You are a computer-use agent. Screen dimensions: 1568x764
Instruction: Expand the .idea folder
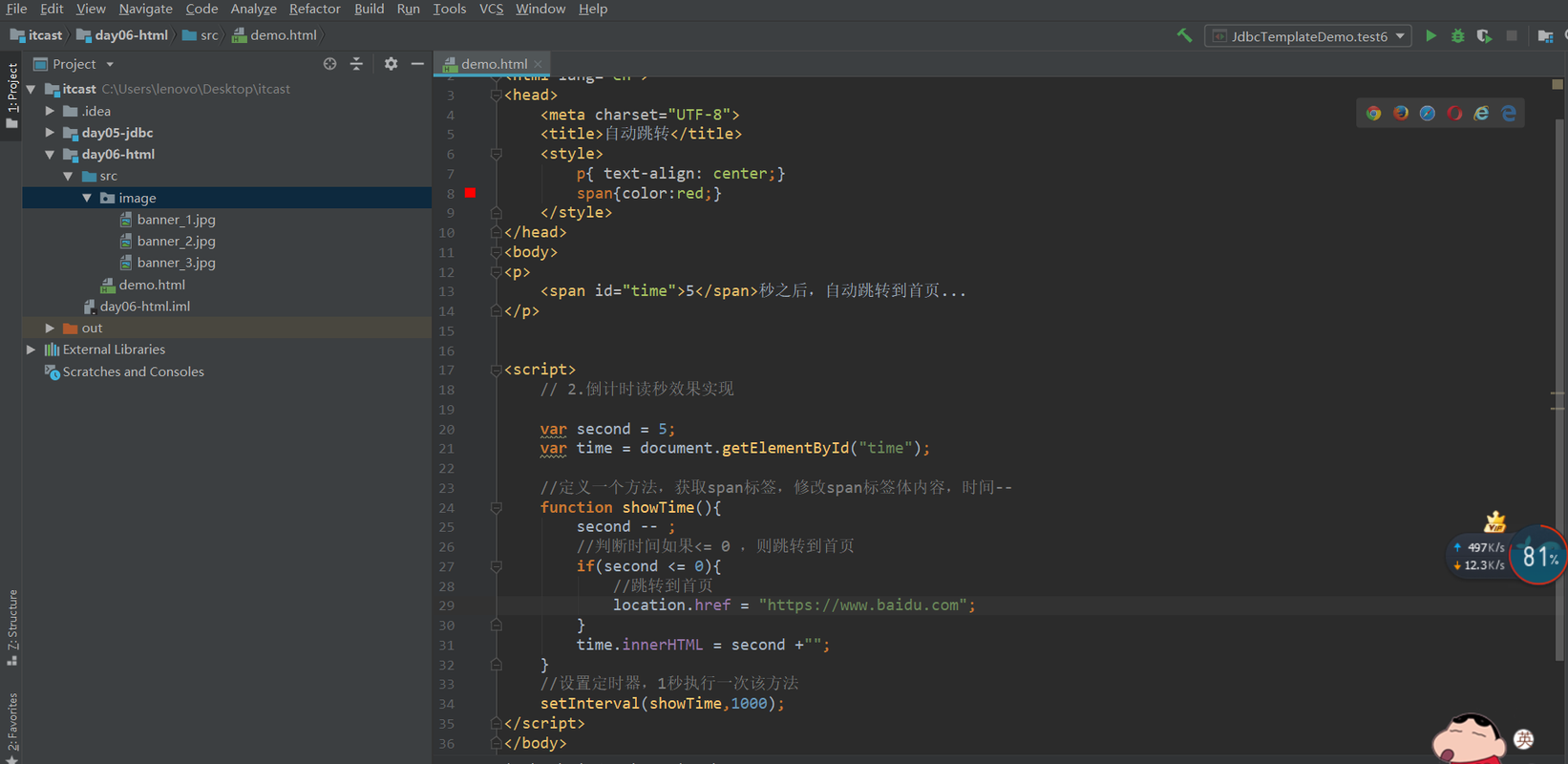[50, 111]
